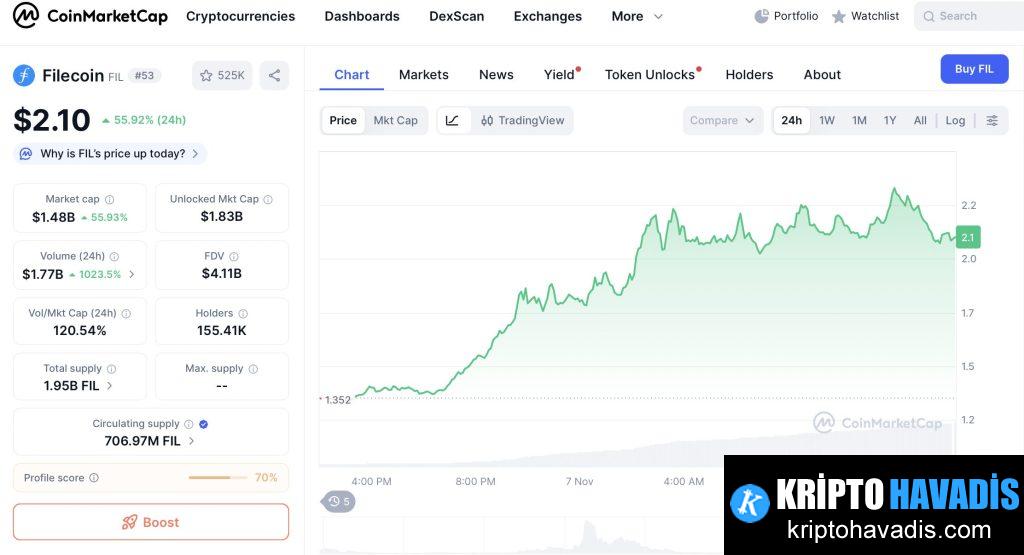Click the chart events clock badge

338,501
